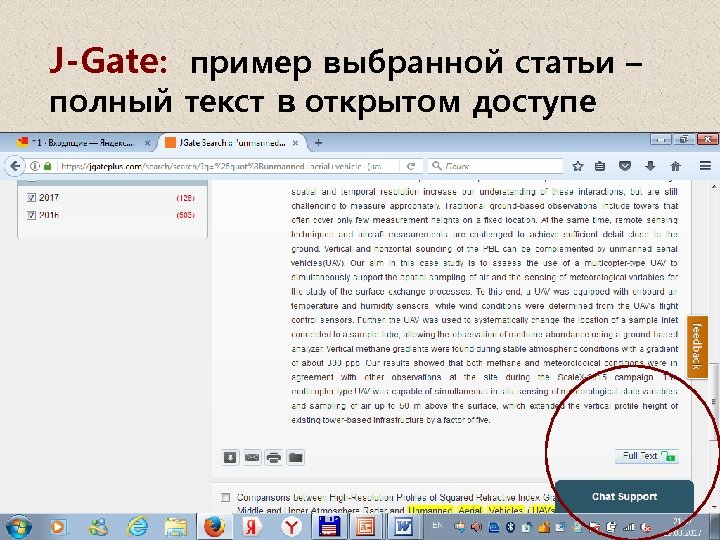720x540 pixels.
Task: Launch Windows Media Player from taskbar
Action: click(x=58, y=527)
